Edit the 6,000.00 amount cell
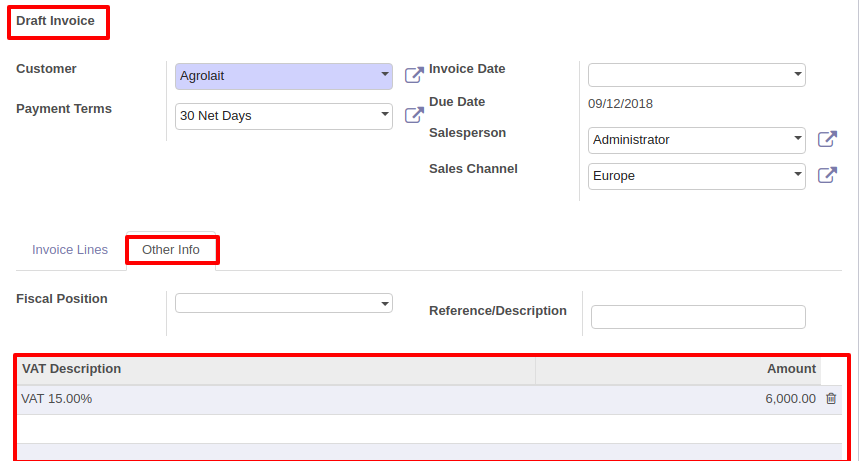 click(x=790, y=399)
